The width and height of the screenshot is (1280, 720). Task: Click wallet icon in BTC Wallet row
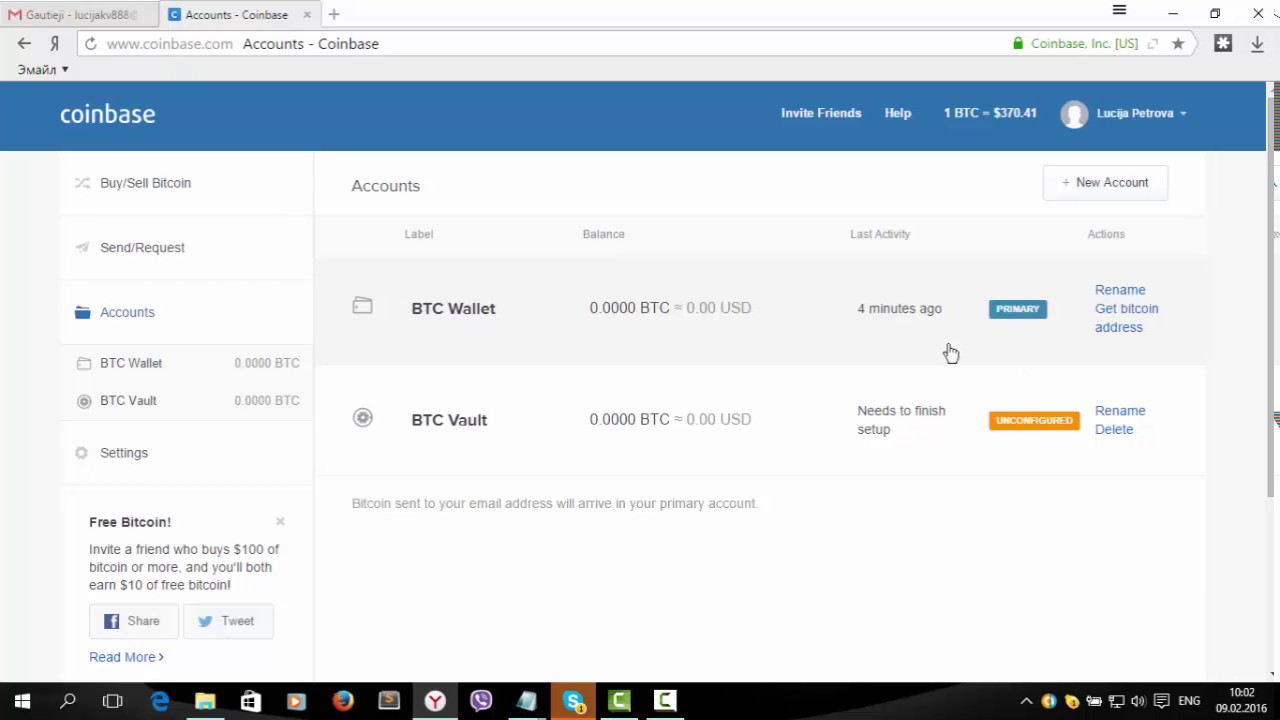tap(362, 306)
